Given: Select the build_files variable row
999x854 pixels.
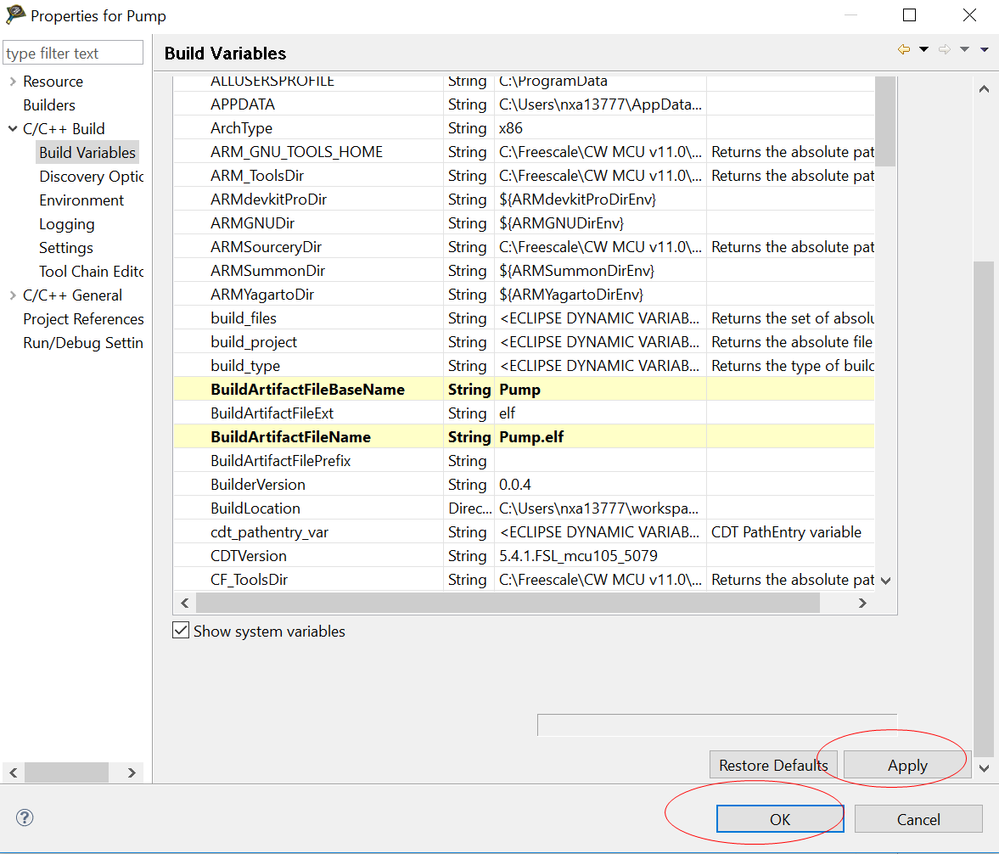Looking at the screenshot, I should tap(524, 318).
